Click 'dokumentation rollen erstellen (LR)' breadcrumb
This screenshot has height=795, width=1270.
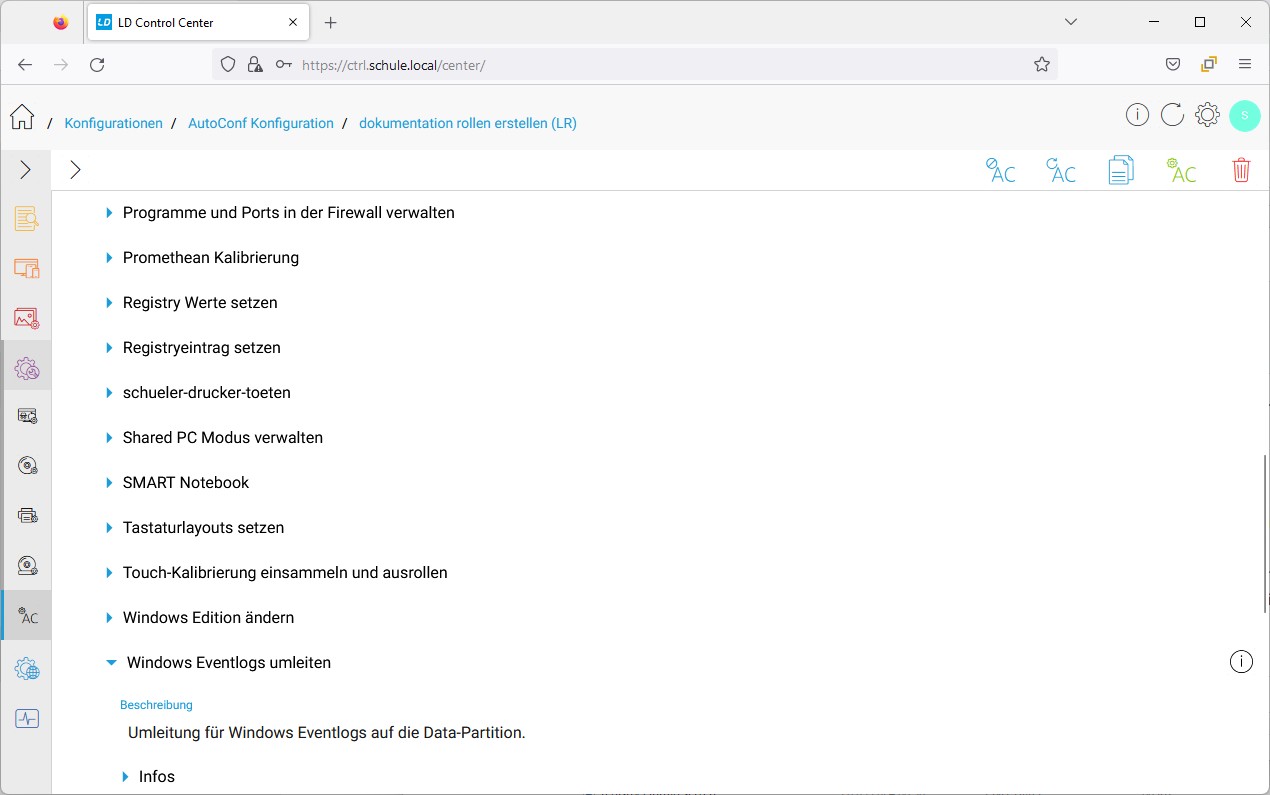tap(468, 123)
